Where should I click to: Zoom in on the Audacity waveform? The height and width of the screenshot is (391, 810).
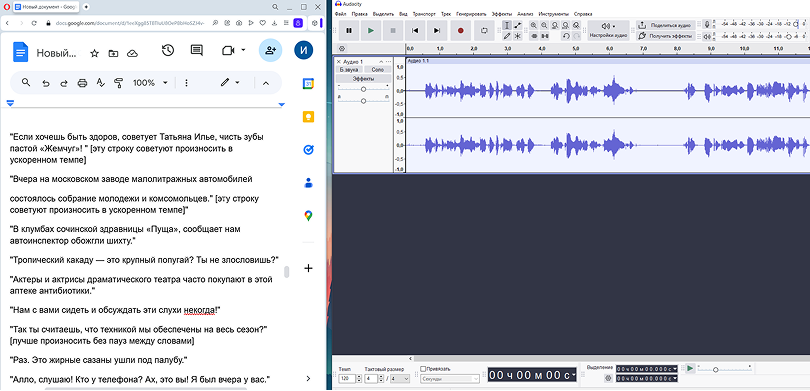pos(534,25)
